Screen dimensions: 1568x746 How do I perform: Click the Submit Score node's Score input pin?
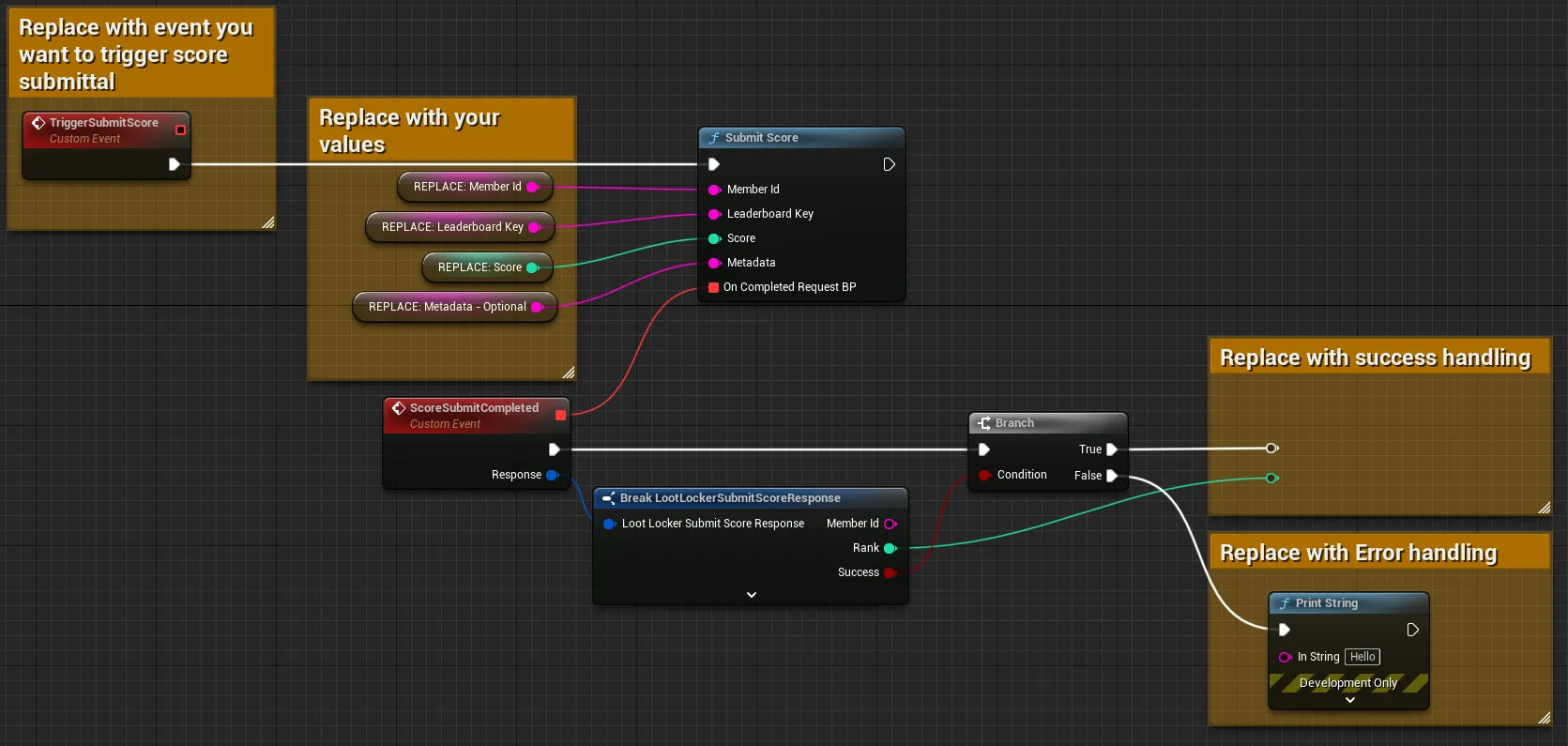714,238
